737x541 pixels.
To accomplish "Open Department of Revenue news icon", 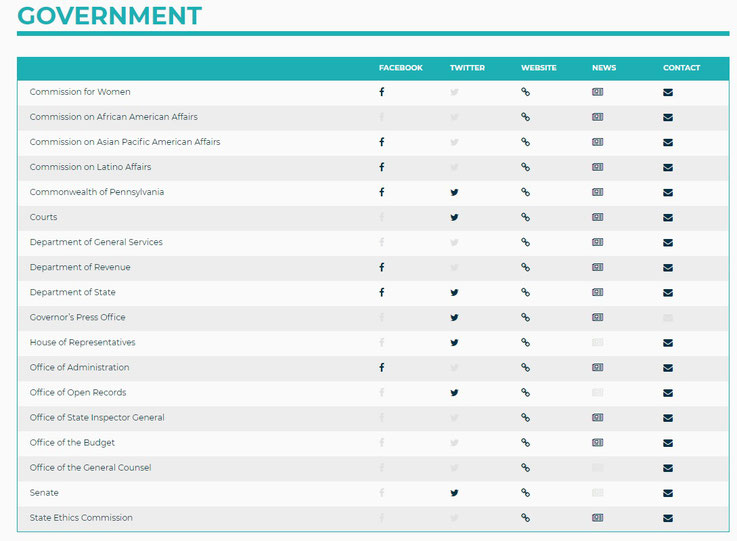I will tap(597, 267).
